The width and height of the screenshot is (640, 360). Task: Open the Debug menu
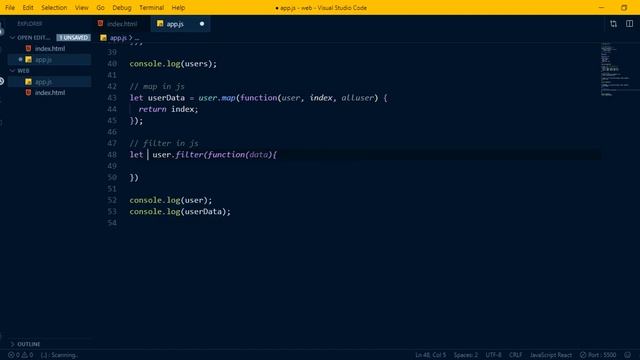[x=122, y=8]
